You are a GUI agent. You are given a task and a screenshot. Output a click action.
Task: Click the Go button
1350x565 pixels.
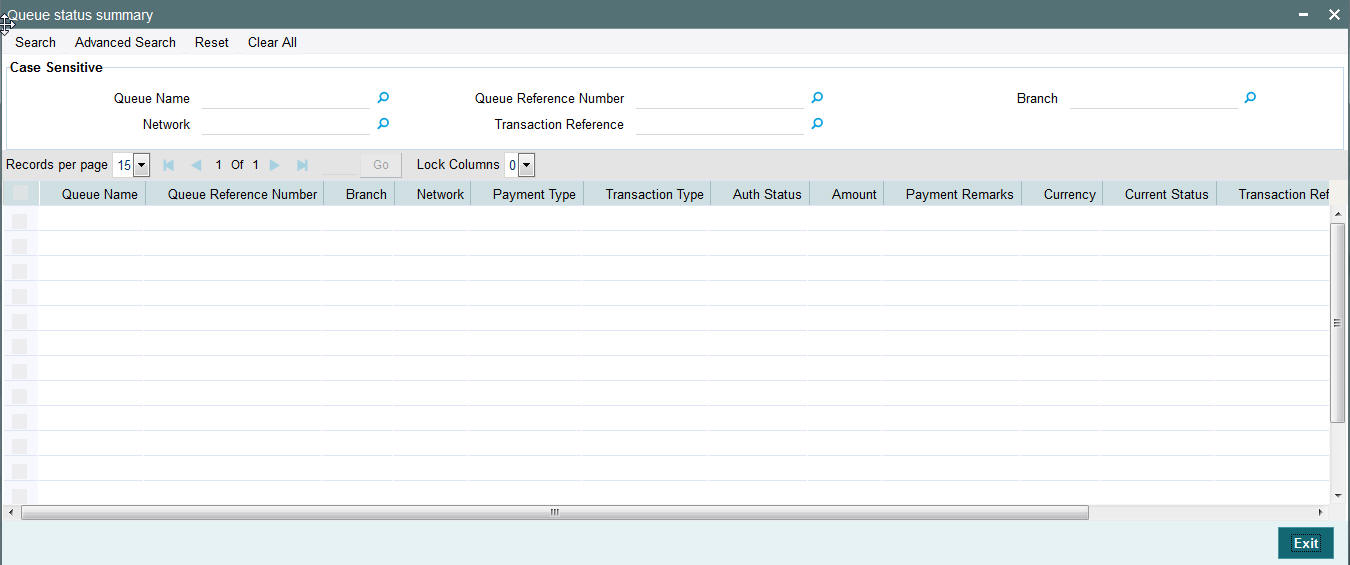tap(381, 165)
